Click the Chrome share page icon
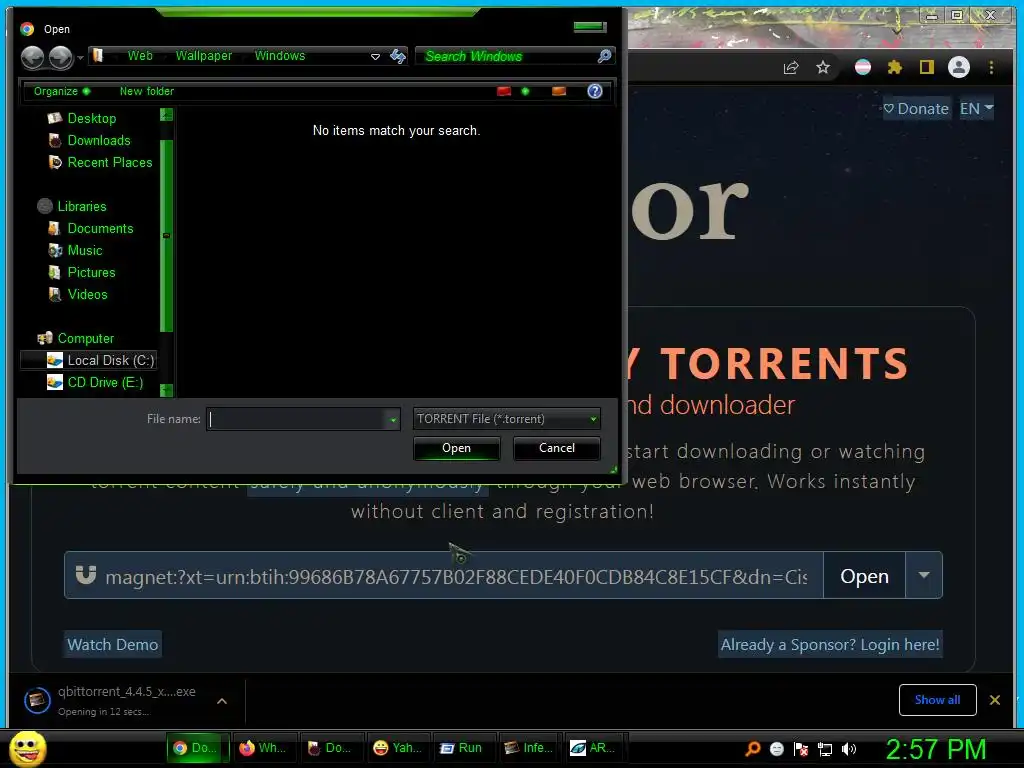Image resolution: width=1024 pixels, height=768 pixels. [x=791, y=67]
